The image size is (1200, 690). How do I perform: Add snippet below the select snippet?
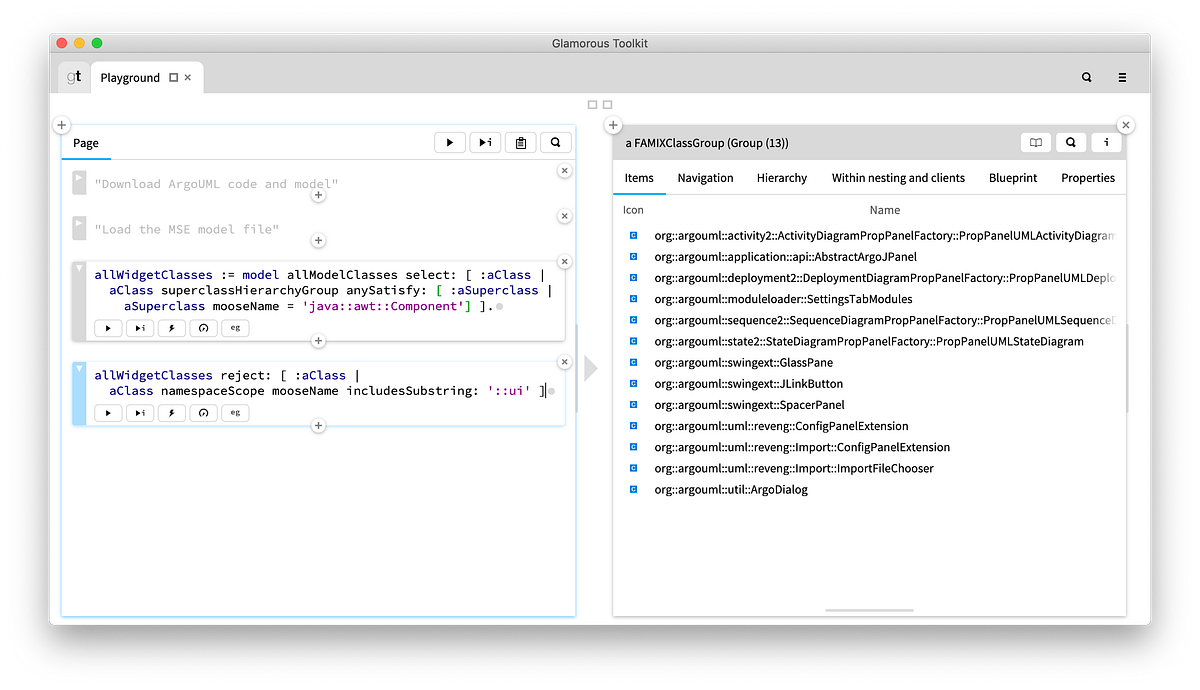318,341
